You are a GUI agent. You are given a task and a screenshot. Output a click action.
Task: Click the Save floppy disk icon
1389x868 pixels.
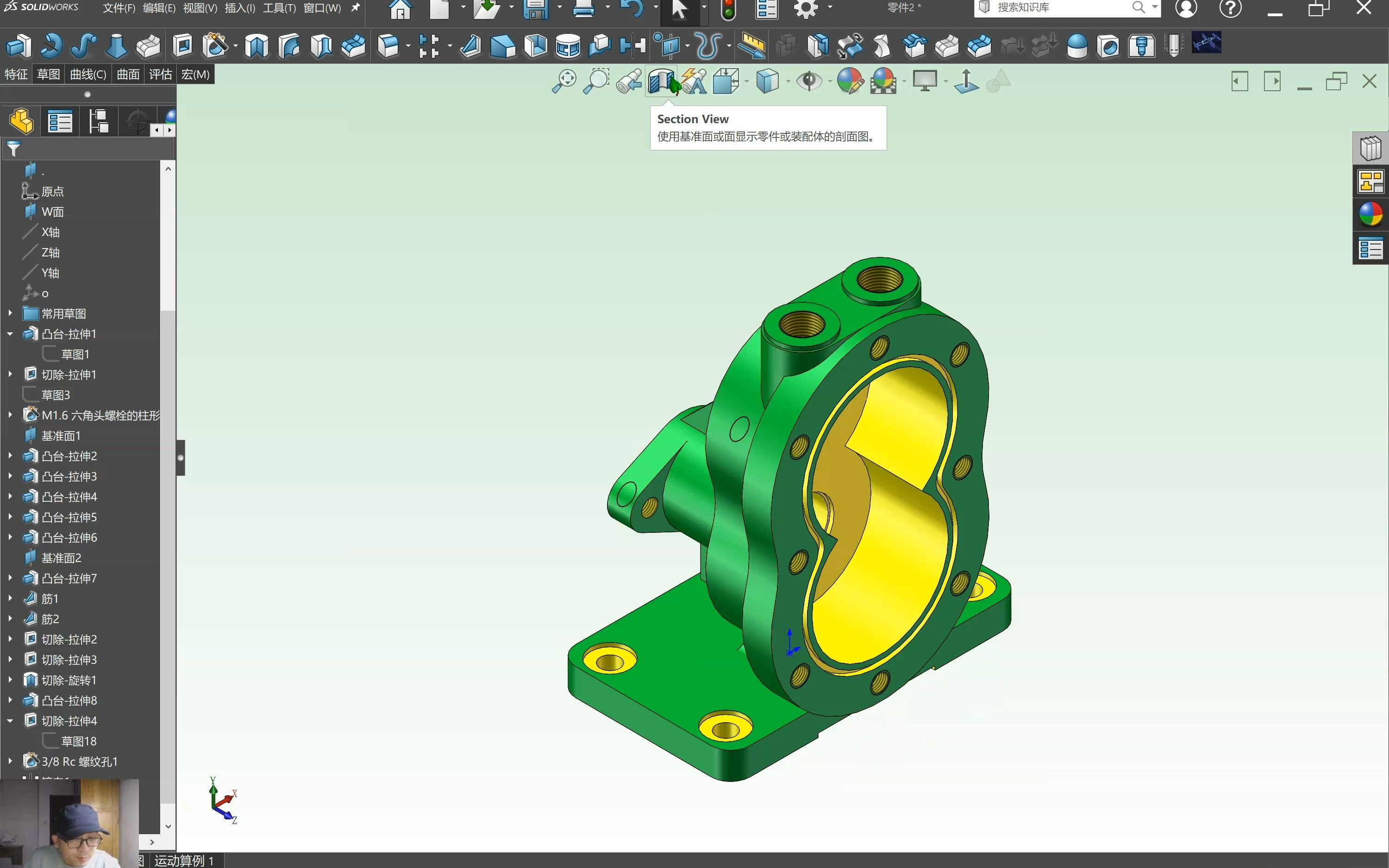536,9
